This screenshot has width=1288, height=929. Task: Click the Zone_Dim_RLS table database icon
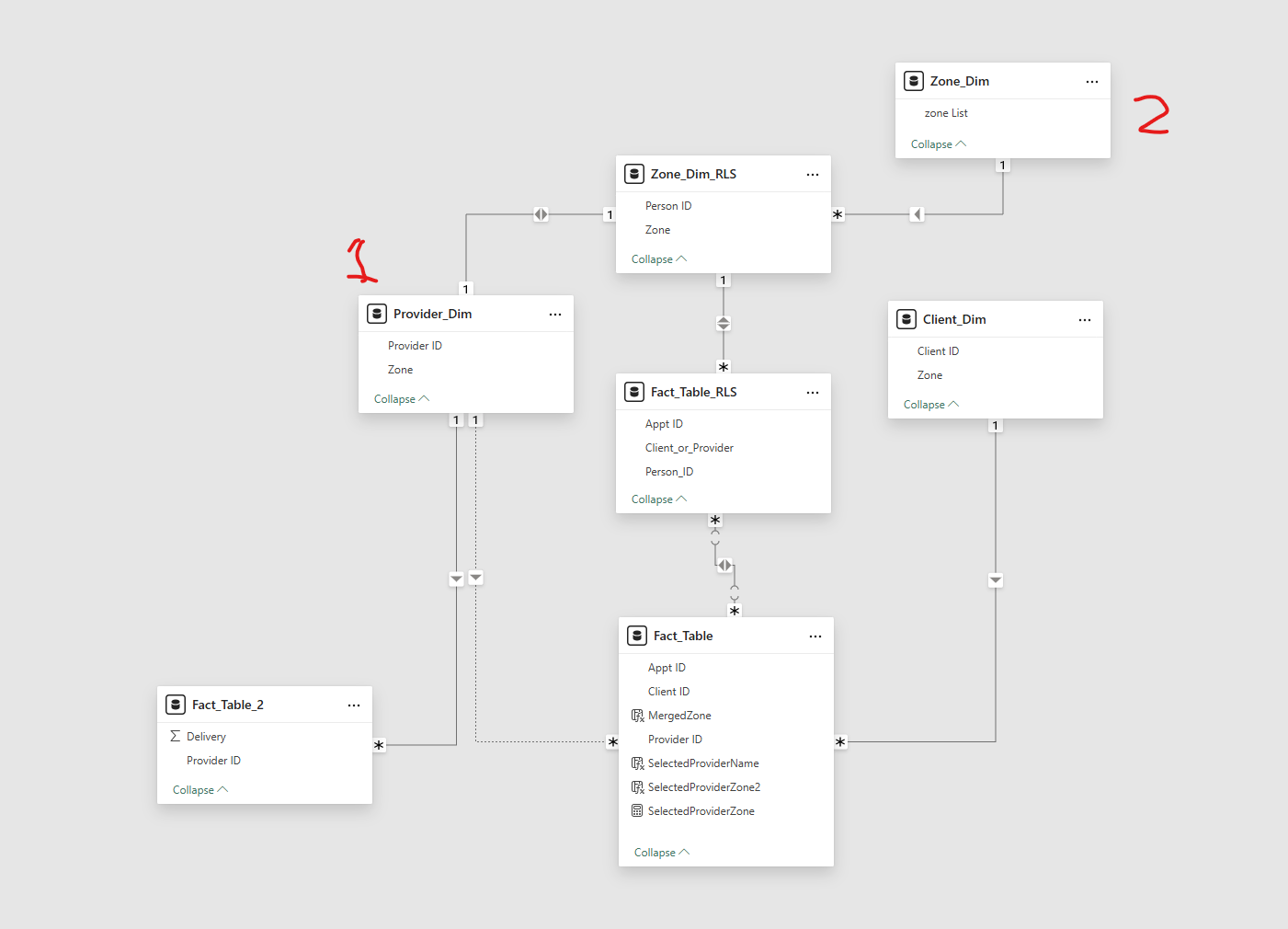click(634, 174)
